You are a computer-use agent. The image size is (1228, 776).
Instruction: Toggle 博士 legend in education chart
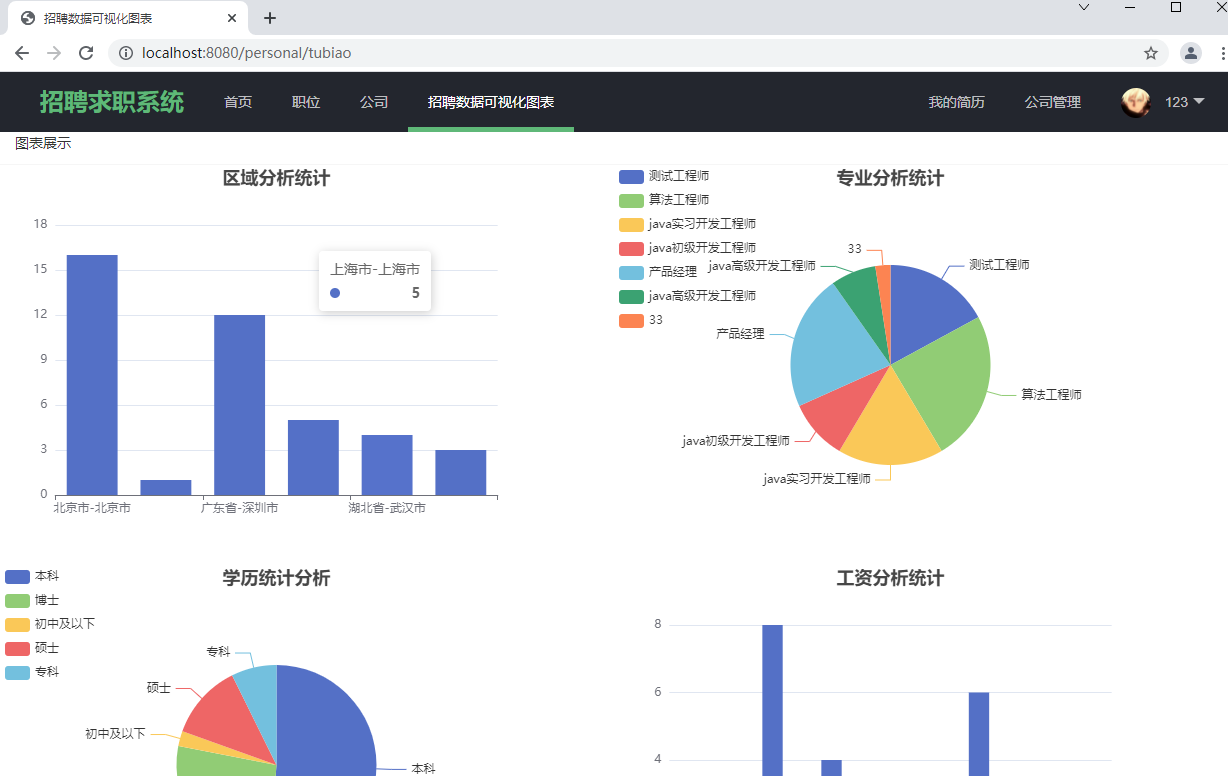(32, 600)
